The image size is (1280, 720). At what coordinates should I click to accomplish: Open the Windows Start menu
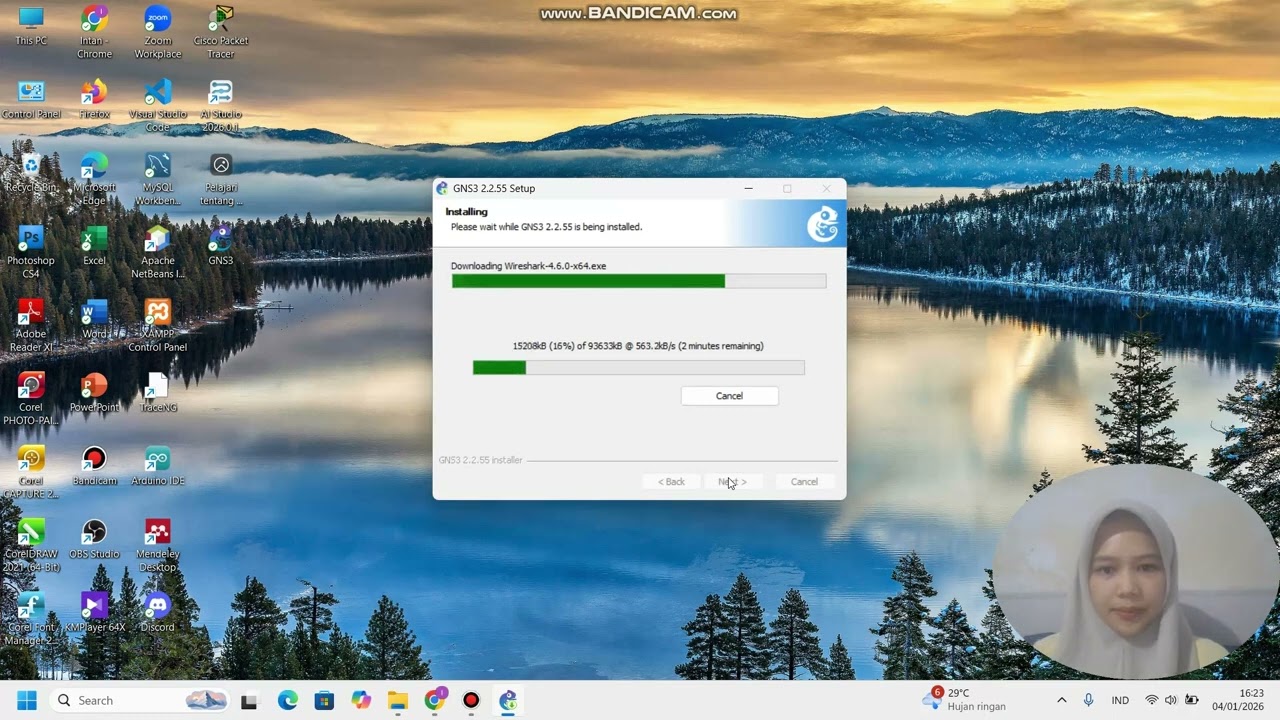tap(27, 700)
